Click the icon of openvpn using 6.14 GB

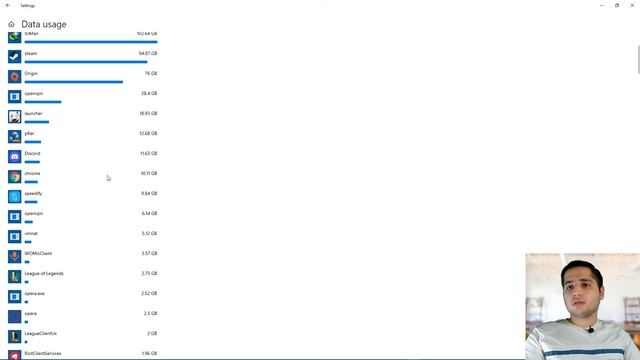(x=14, y=216)
